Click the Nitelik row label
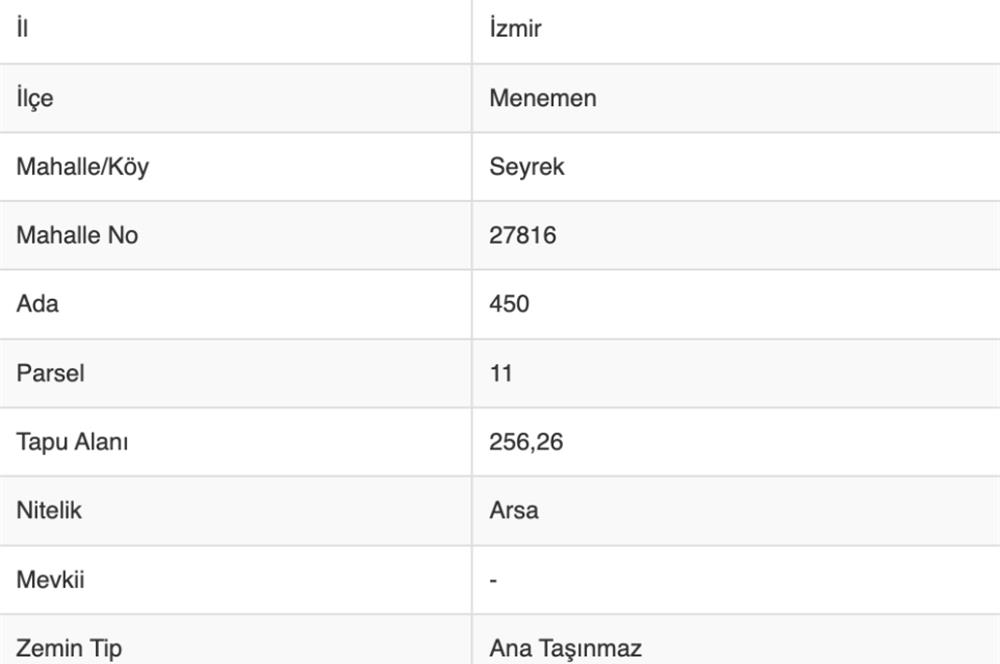The height and width of the screenshot is (664, 1000). pos(49,510)
